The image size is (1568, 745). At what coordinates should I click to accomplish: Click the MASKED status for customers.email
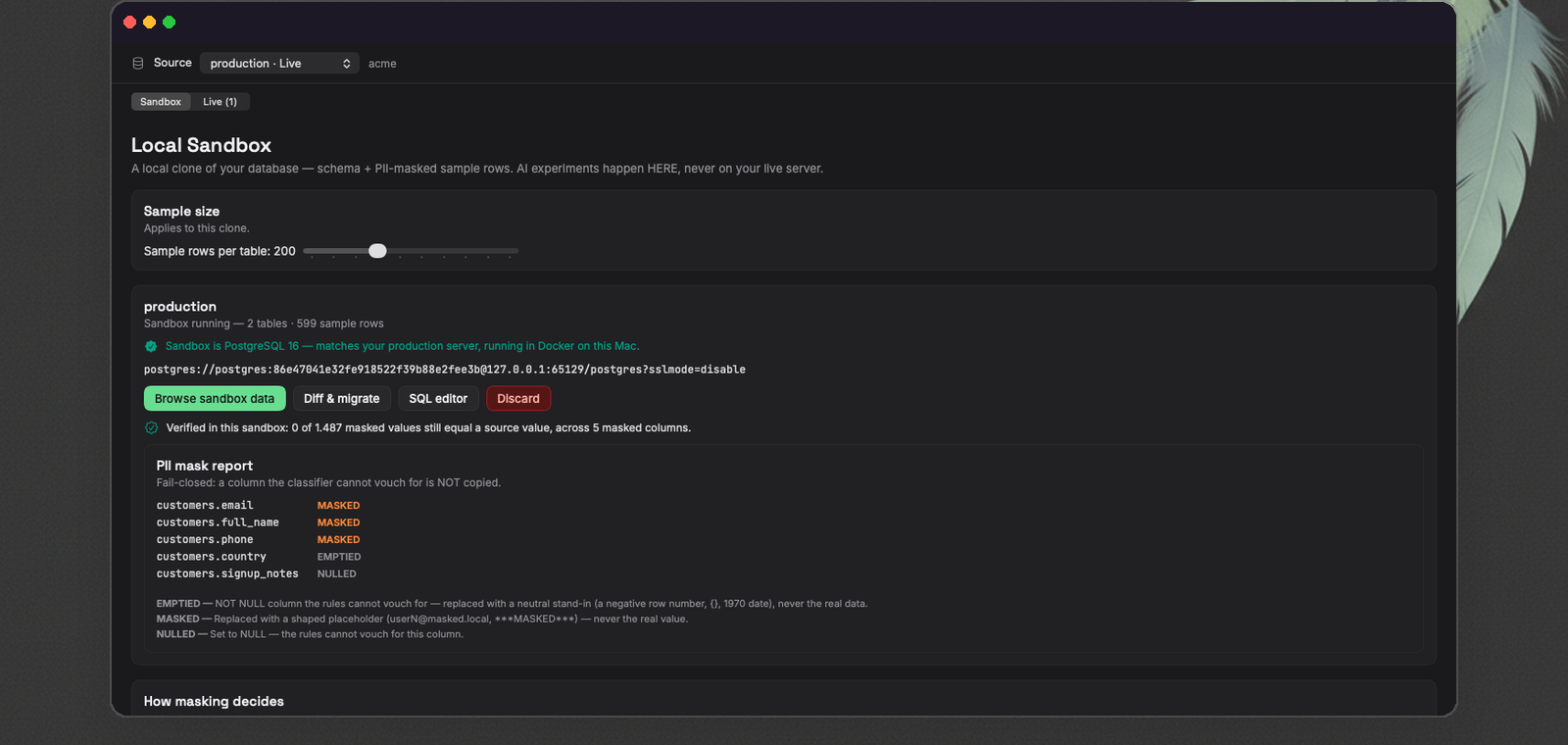tap(338, 506)
